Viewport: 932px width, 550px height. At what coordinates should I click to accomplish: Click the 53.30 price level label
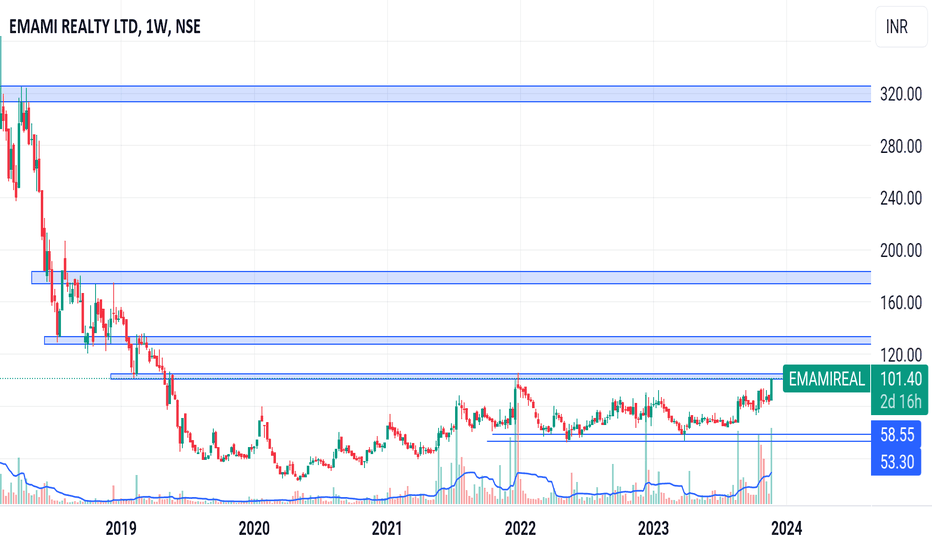(896, 462)
